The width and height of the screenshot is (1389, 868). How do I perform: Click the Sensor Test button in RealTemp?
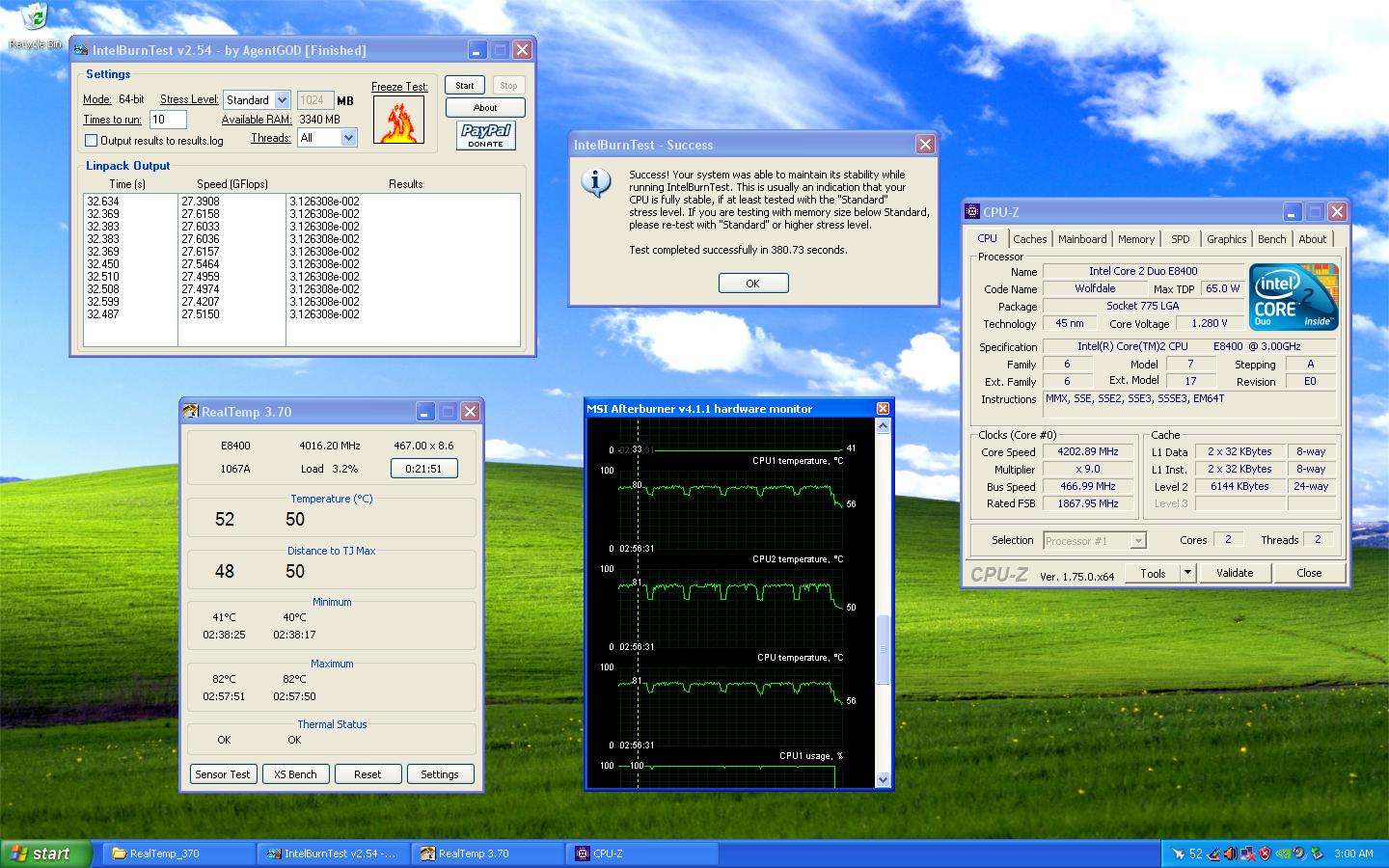tap(223, 774)
